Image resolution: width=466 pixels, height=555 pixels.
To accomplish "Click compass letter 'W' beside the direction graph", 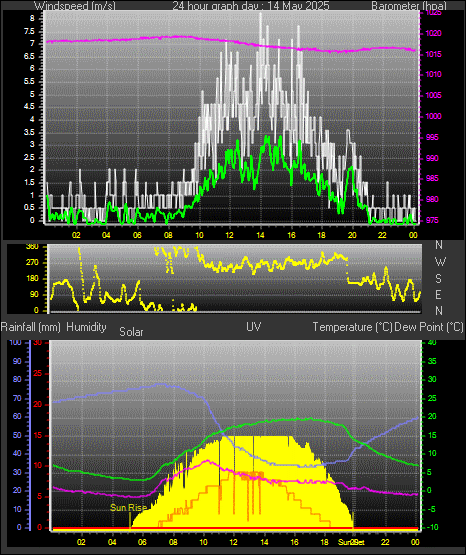I will click(x=440, y=262).
